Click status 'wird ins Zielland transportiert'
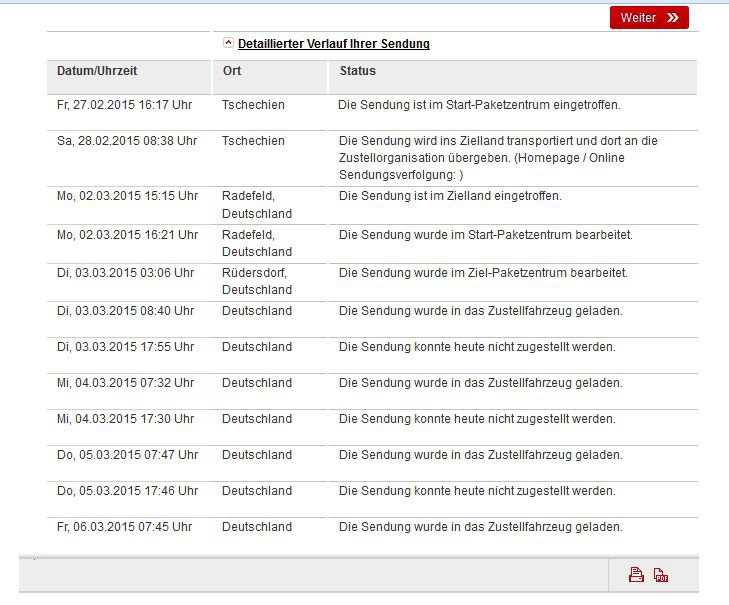Image resolution: width=729 pixels, height=605 pixels. [498, 158]
